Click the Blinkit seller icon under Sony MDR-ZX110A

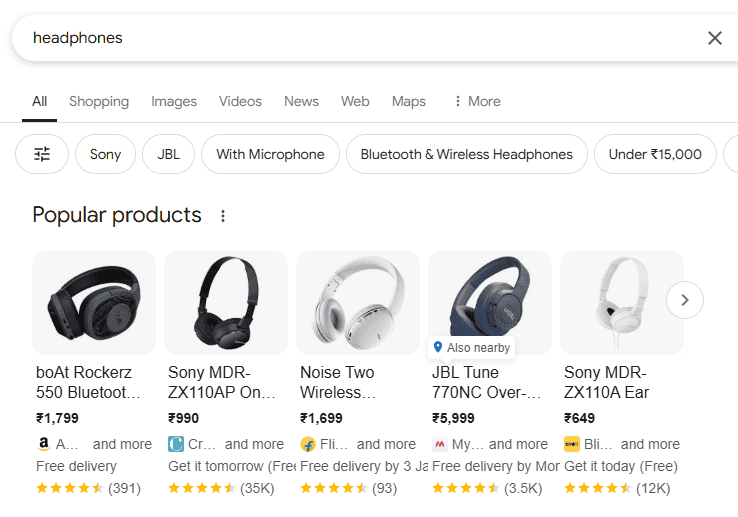pos(572,444)
